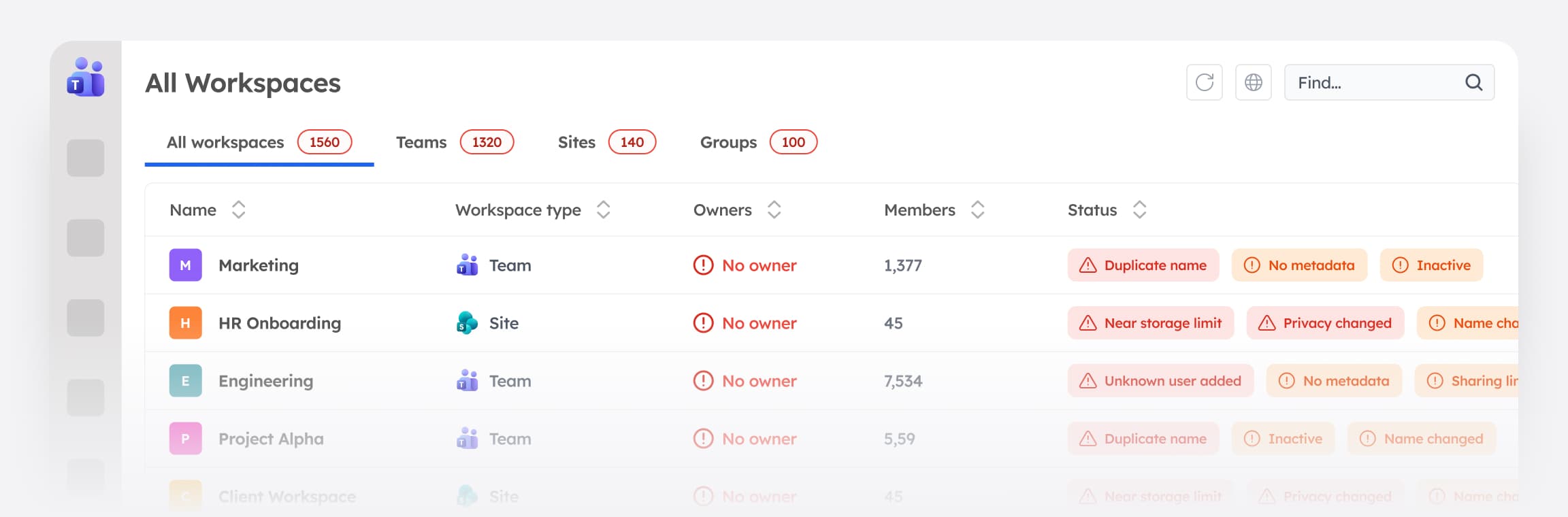
Task: Sort by Owners column arrows
Action: (774, 210)
